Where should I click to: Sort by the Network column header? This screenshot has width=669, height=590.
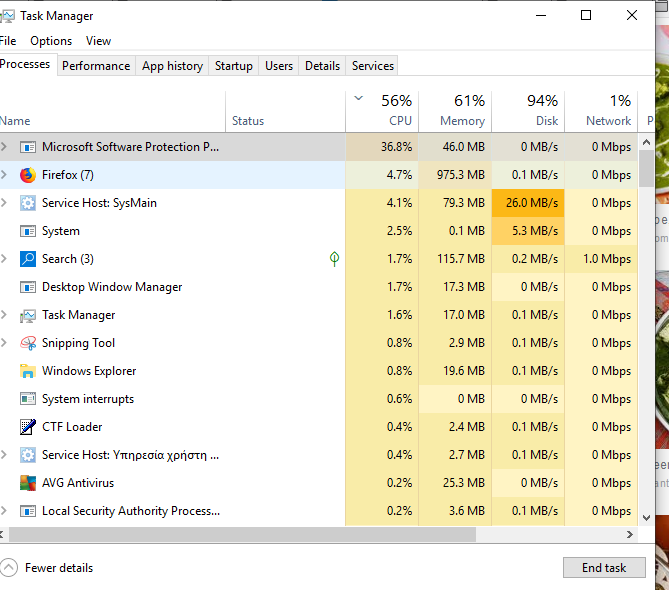(x=601, y=112)
